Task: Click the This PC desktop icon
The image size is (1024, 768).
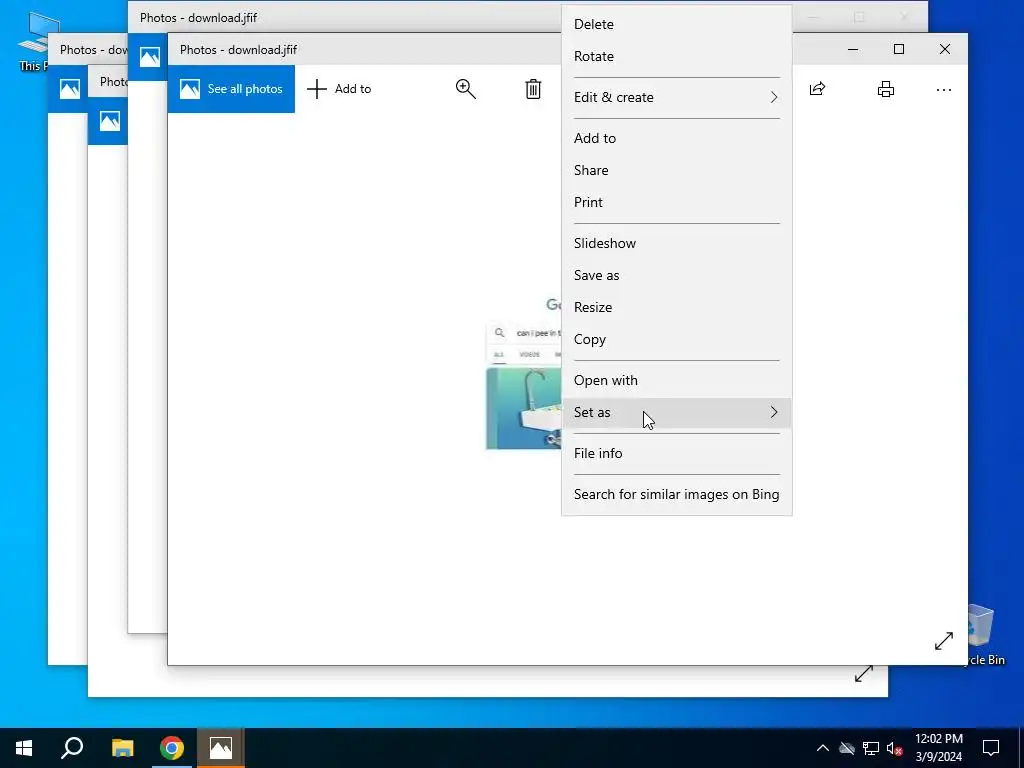Action: [36, 40]
